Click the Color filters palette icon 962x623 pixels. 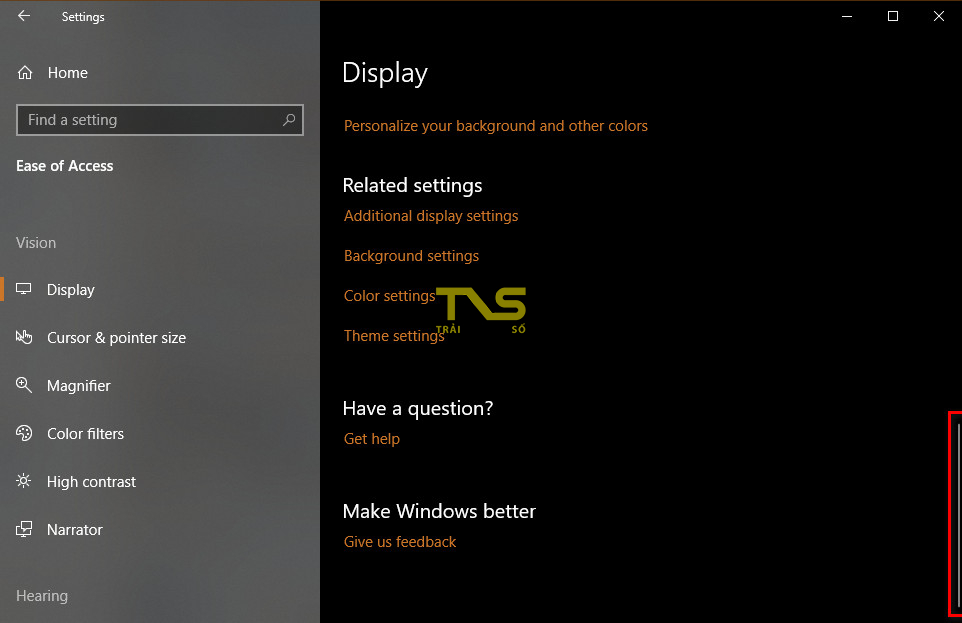pyautogui.click(x=25, y=434)
